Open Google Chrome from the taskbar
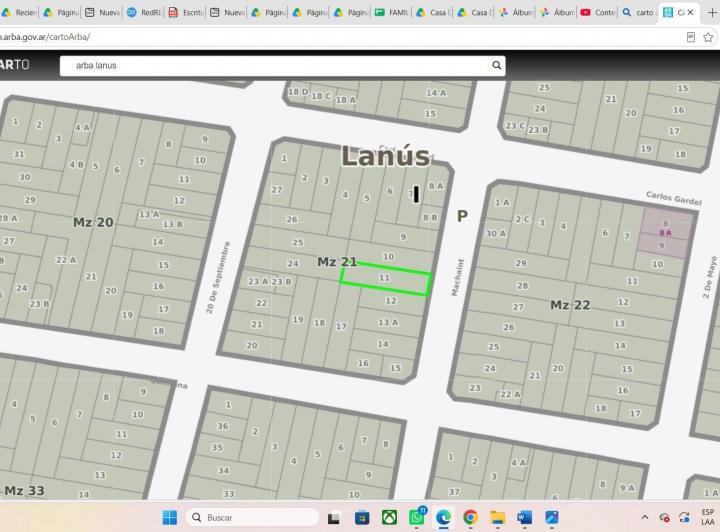The width and height of the screenshot is (720, 532). tap(470, 517)
